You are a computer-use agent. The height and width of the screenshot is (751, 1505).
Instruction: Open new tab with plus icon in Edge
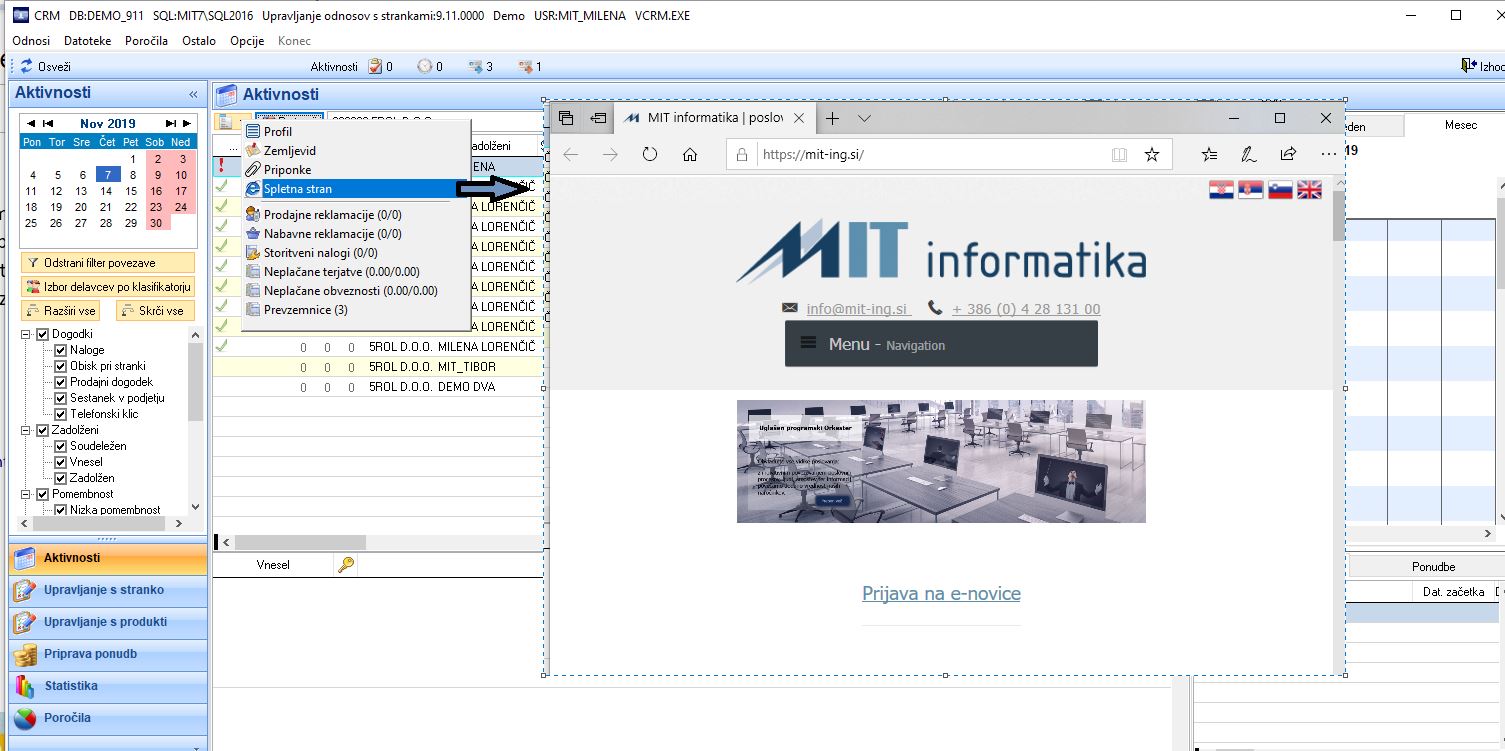coord(832,118)
